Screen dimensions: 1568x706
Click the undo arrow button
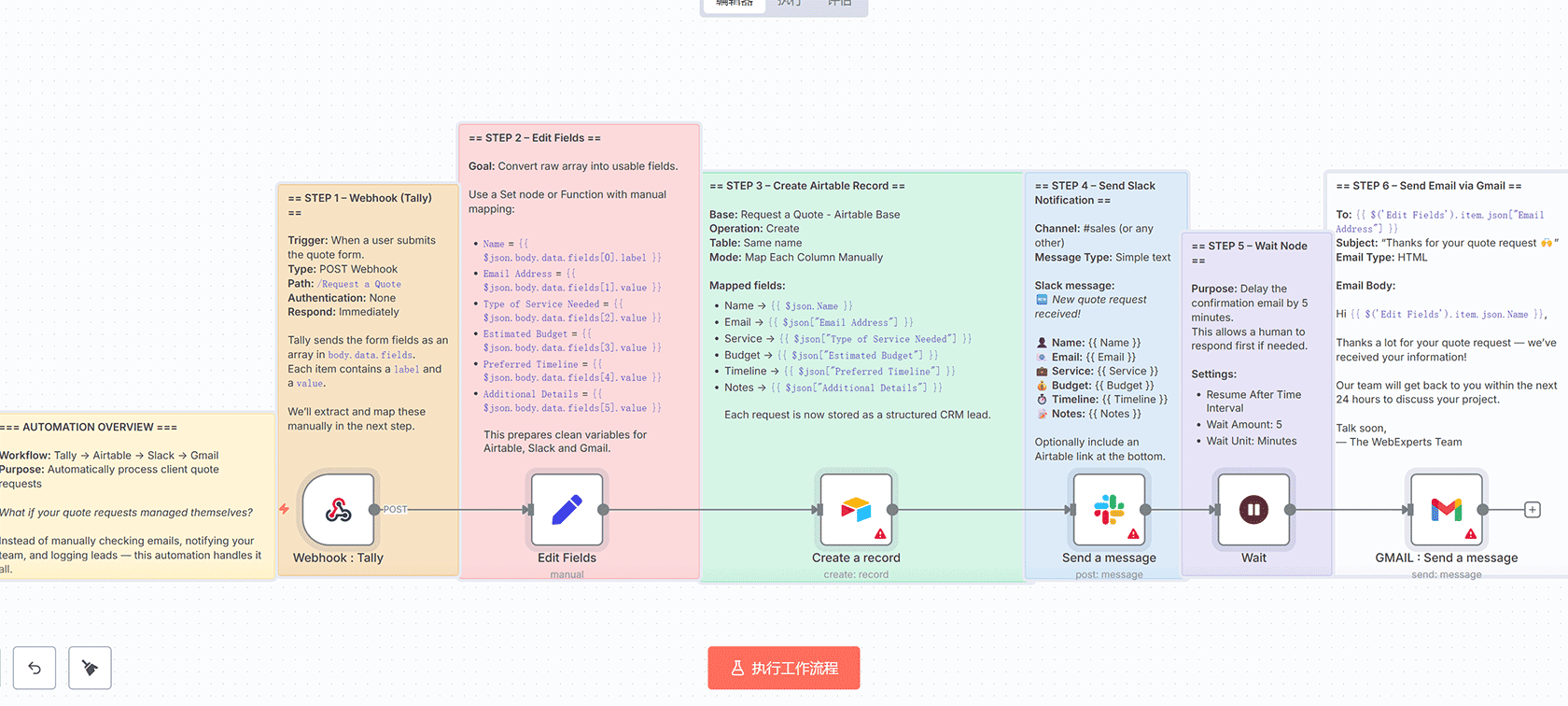point(35,668)
